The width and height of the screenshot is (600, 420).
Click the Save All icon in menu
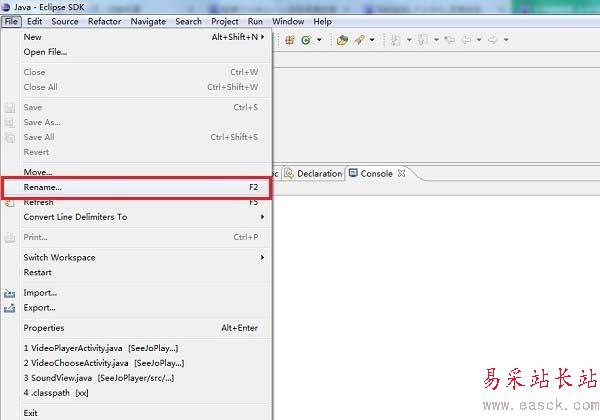pyautogui.click(x=10, y=137)
